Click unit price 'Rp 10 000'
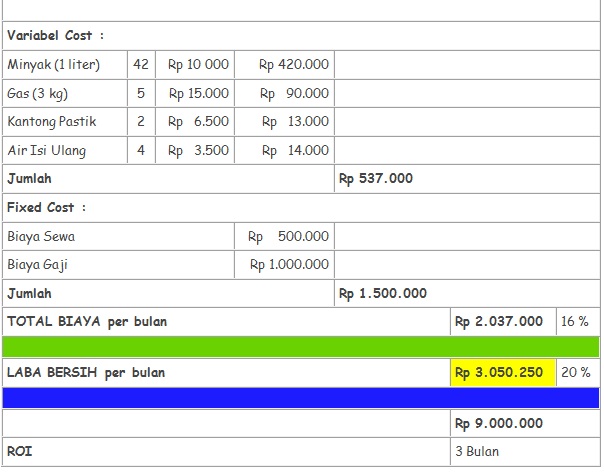Image resolution: width=604 pixels, height=472 pixels. pos(195,64)
